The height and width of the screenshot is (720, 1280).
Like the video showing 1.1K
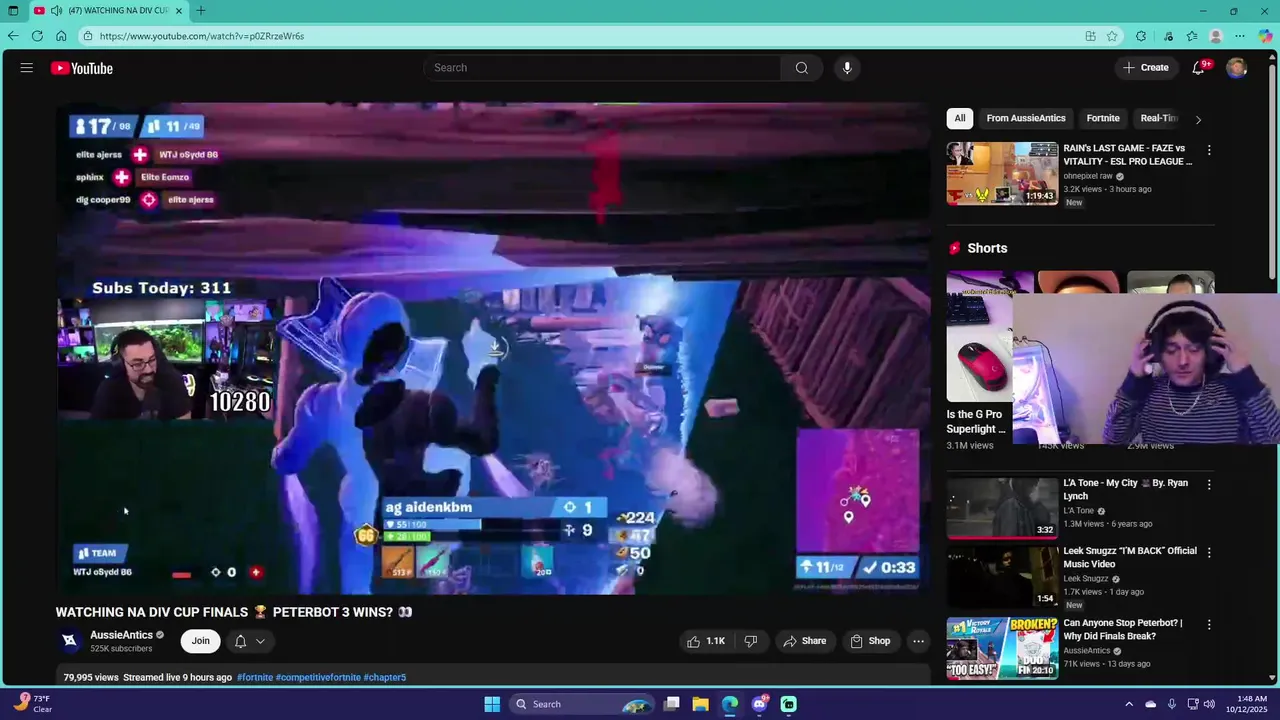706,641
